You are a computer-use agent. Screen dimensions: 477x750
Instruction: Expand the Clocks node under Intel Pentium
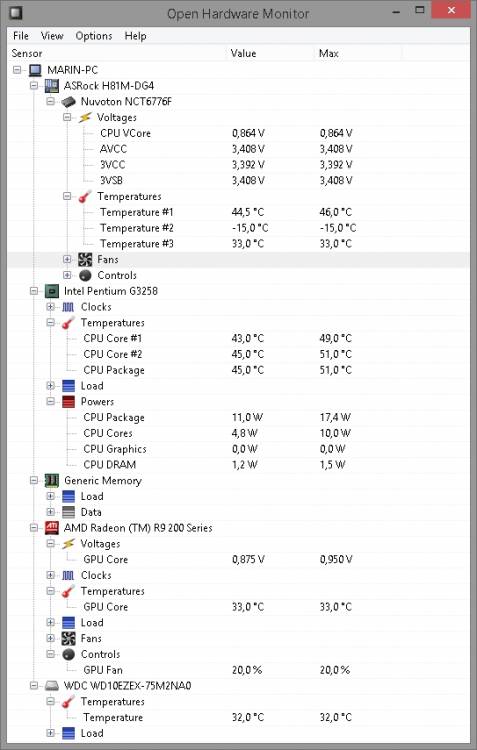tap(50, 307)
